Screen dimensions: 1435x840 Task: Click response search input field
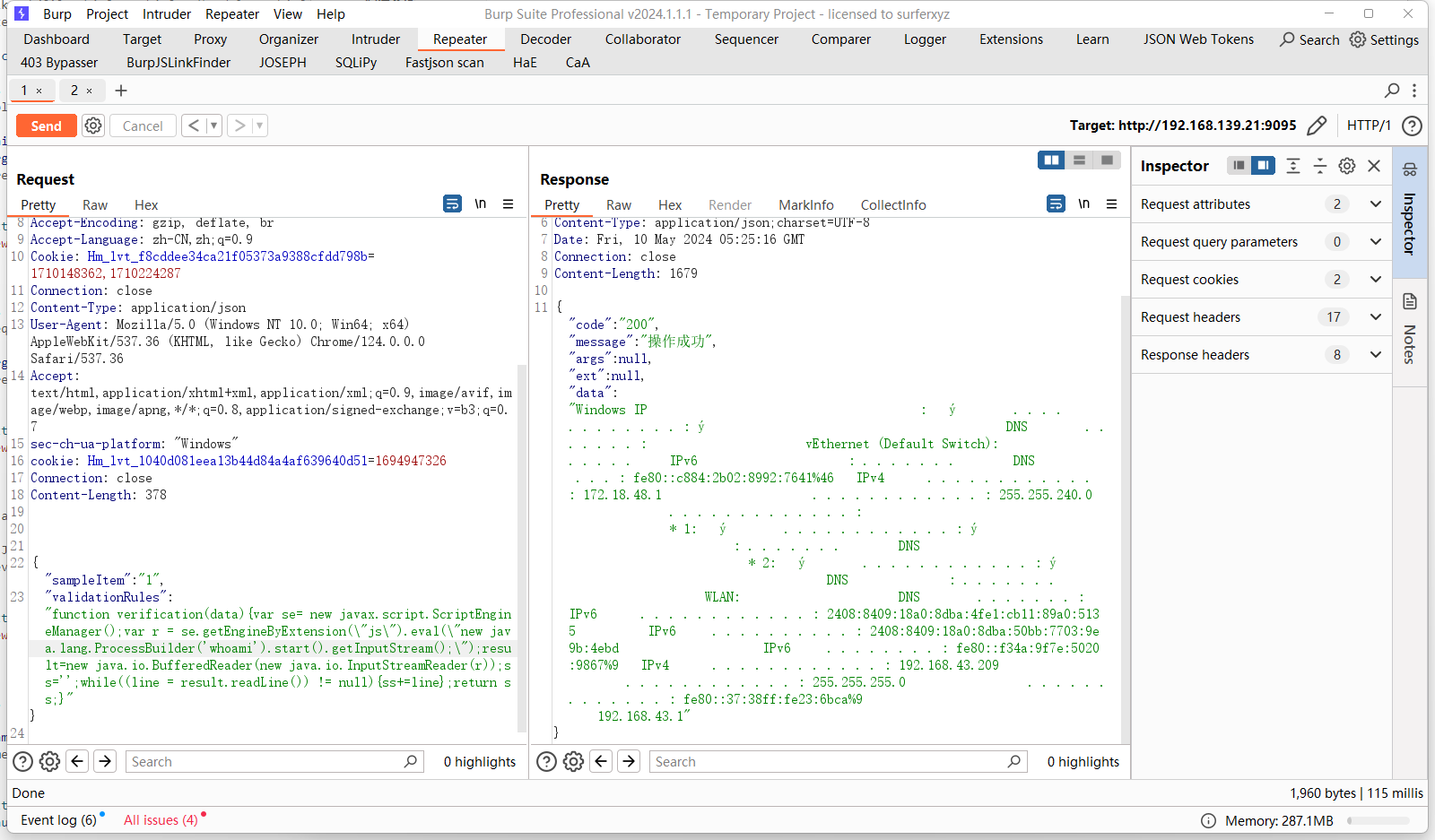click(x=838, y=761)
